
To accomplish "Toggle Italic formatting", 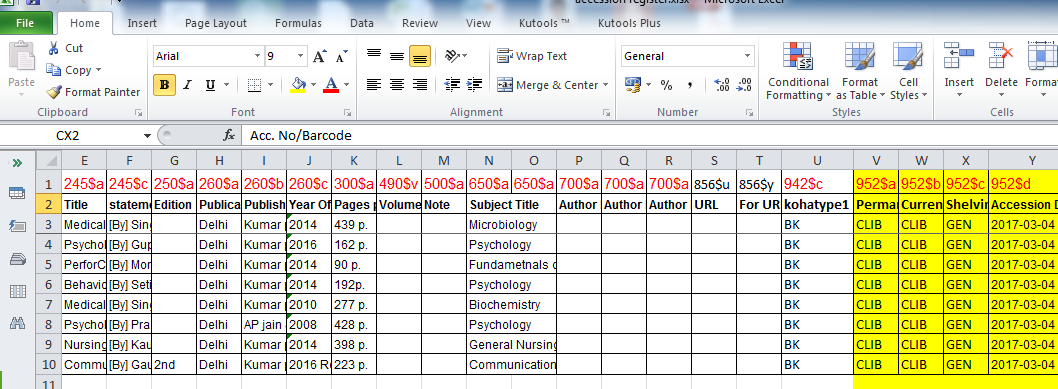I will pos(188,85).
